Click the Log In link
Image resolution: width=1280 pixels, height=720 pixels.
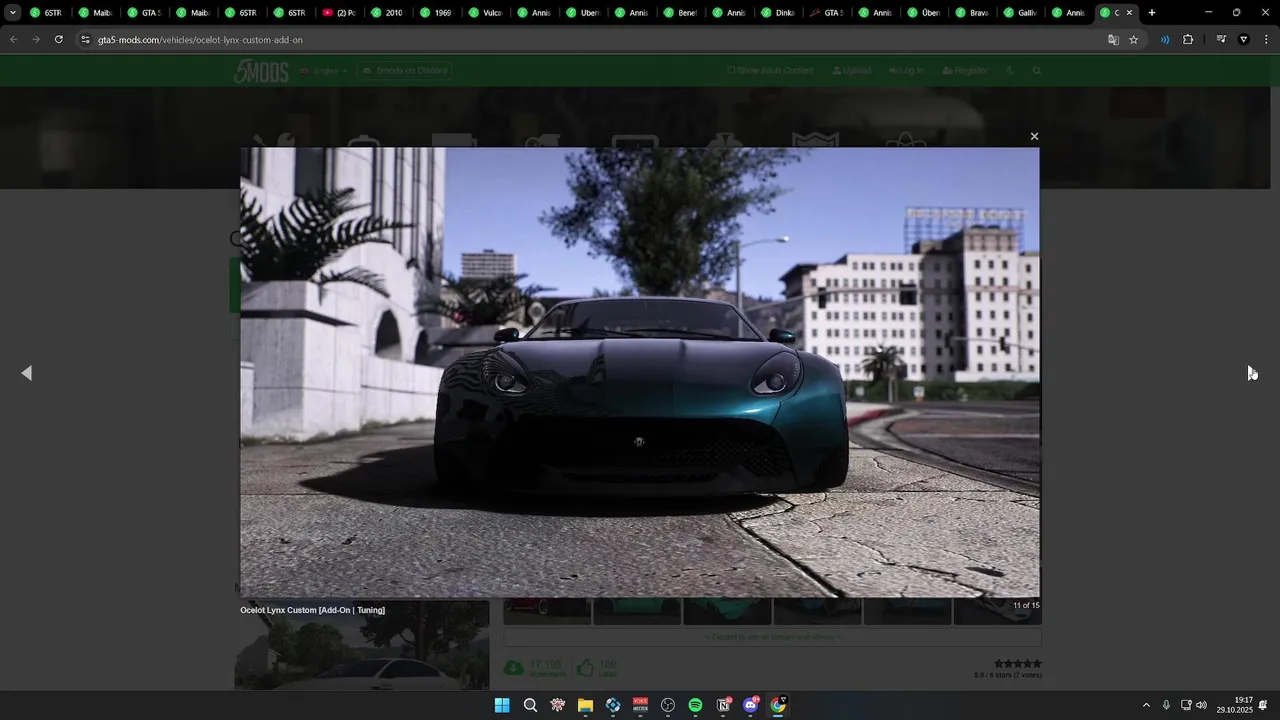coord(906,71)
